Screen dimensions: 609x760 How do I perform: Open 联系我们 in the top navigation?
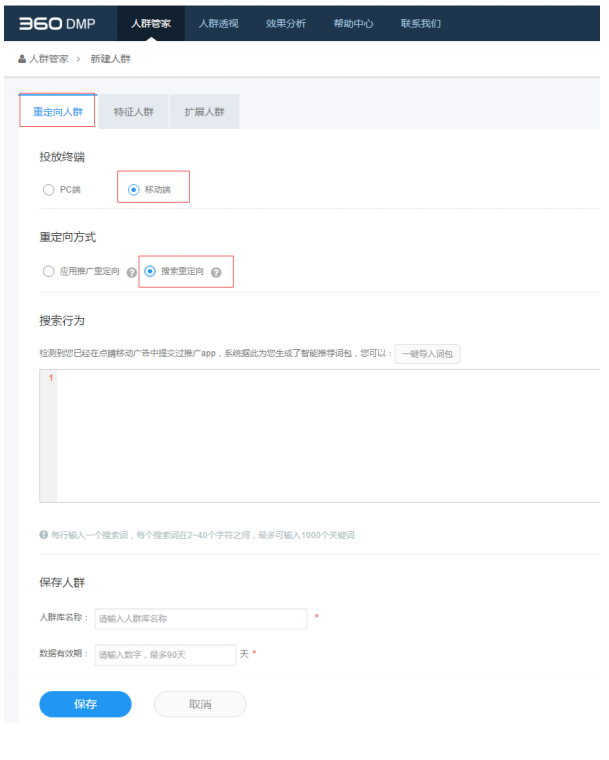(420, 23)
